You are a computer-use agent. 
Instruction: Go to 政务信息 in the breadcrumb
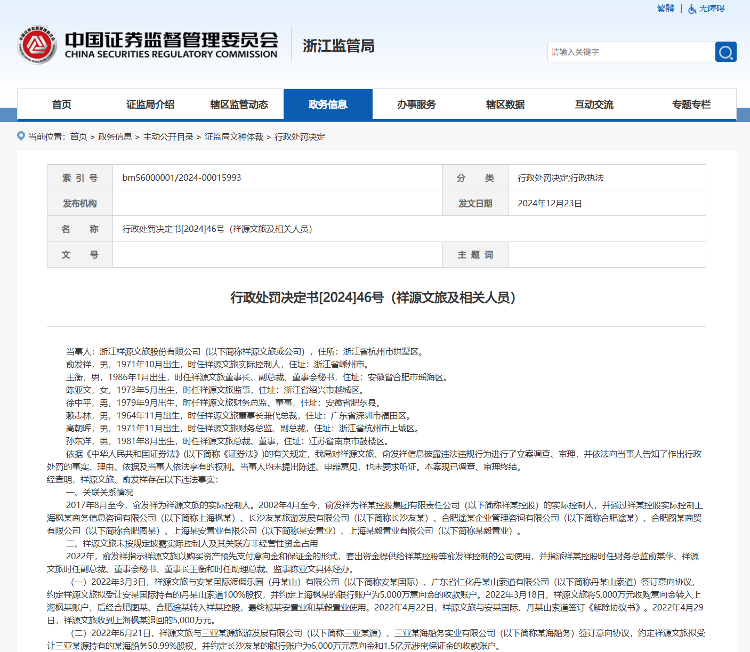115,137
